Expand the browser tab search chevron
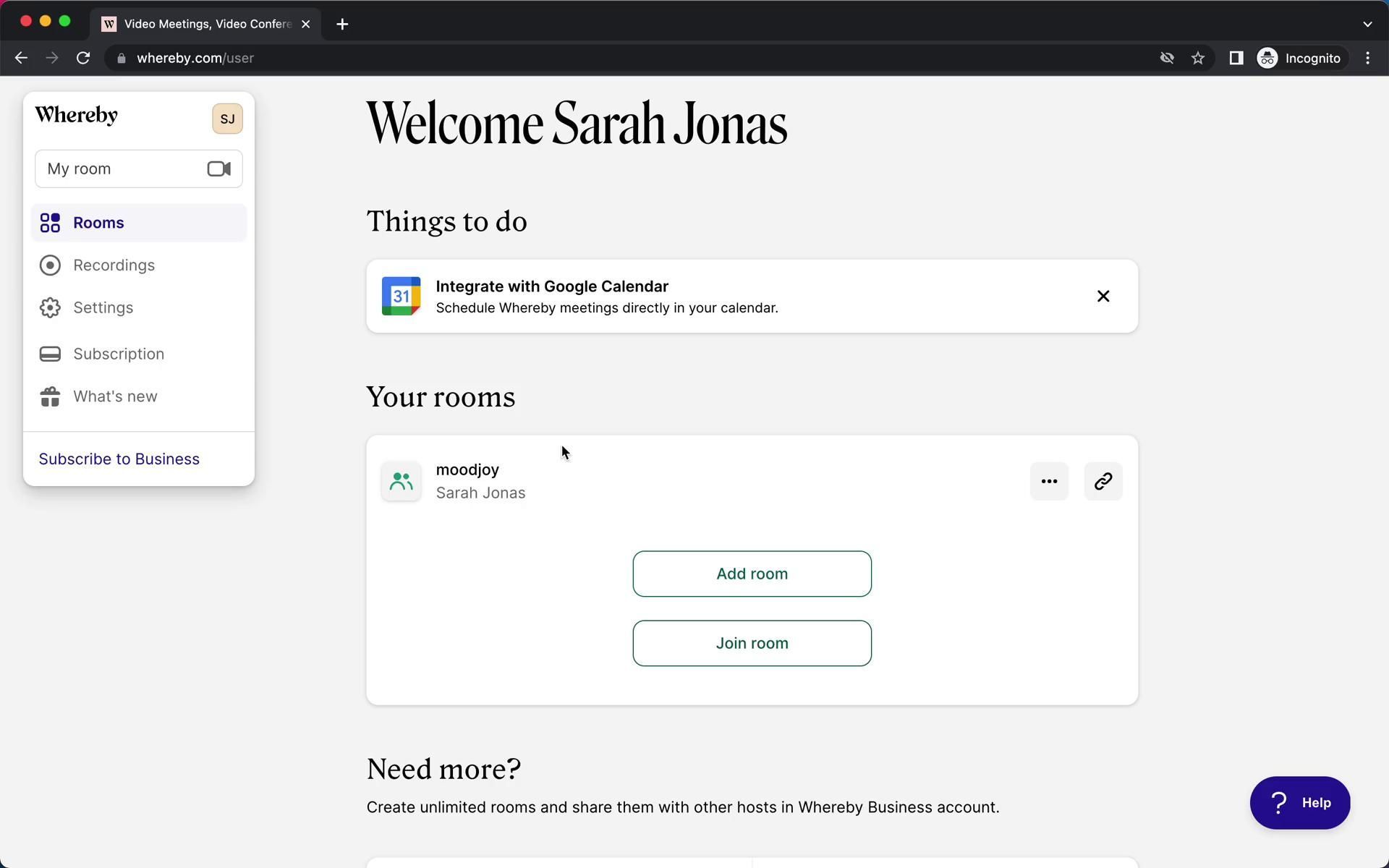The image size is (1389, 868). (x=1367, y=24)
